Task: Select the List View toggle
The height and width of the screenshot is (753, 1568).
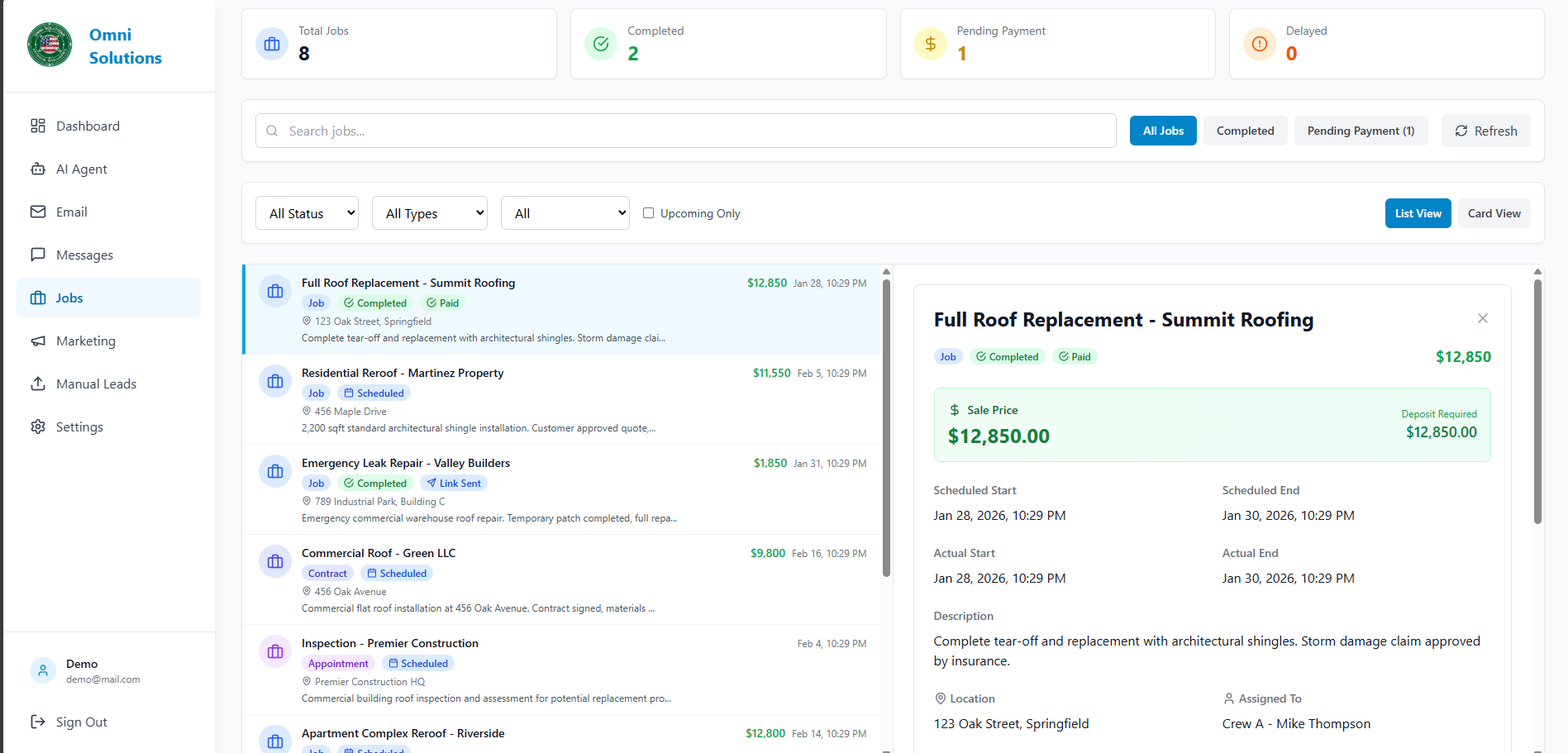Action: pos(1418,213)
